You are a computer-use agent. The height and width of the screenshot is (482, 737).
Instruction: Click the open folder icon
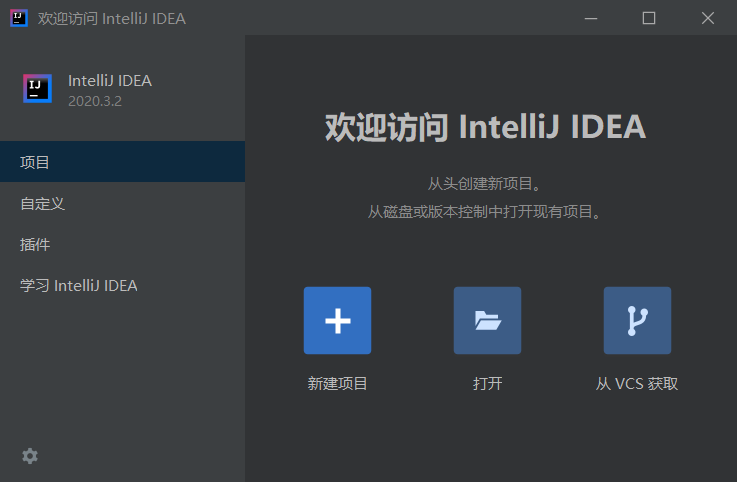[x=487, y=320]
